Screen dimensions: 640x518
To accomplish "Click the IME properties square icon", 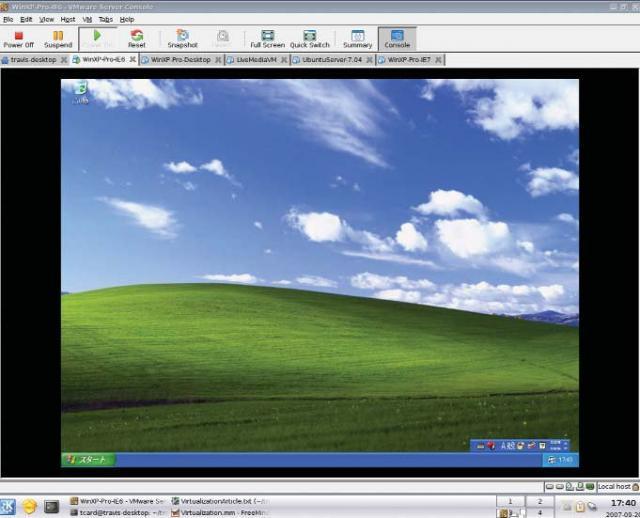I will click(542, 446).
